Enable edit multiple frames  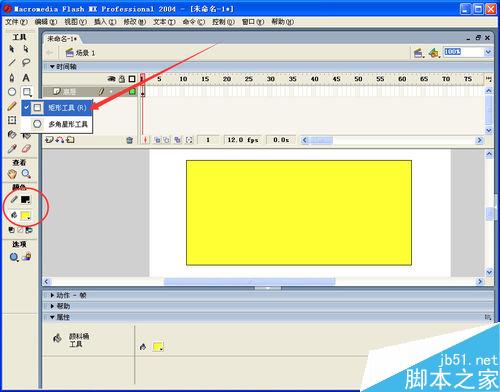(178, 140)
